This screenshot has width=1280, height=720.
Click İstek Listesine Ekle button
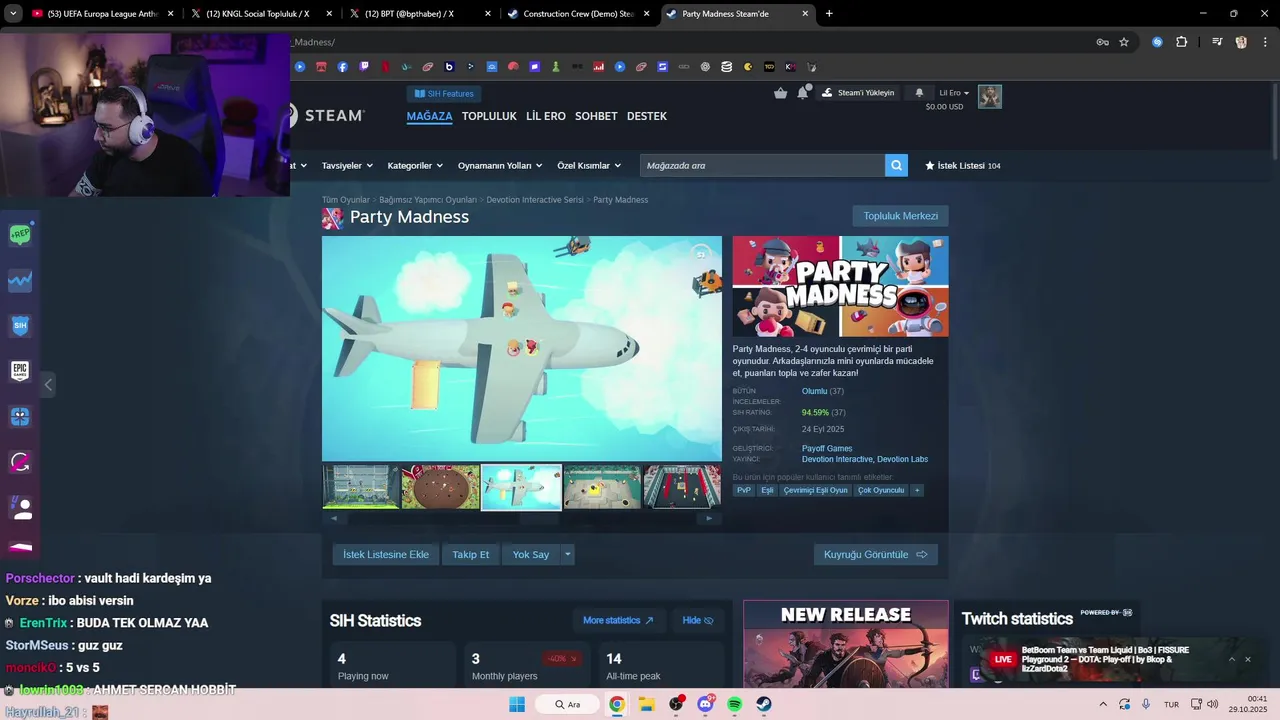[x=386, y=554]
